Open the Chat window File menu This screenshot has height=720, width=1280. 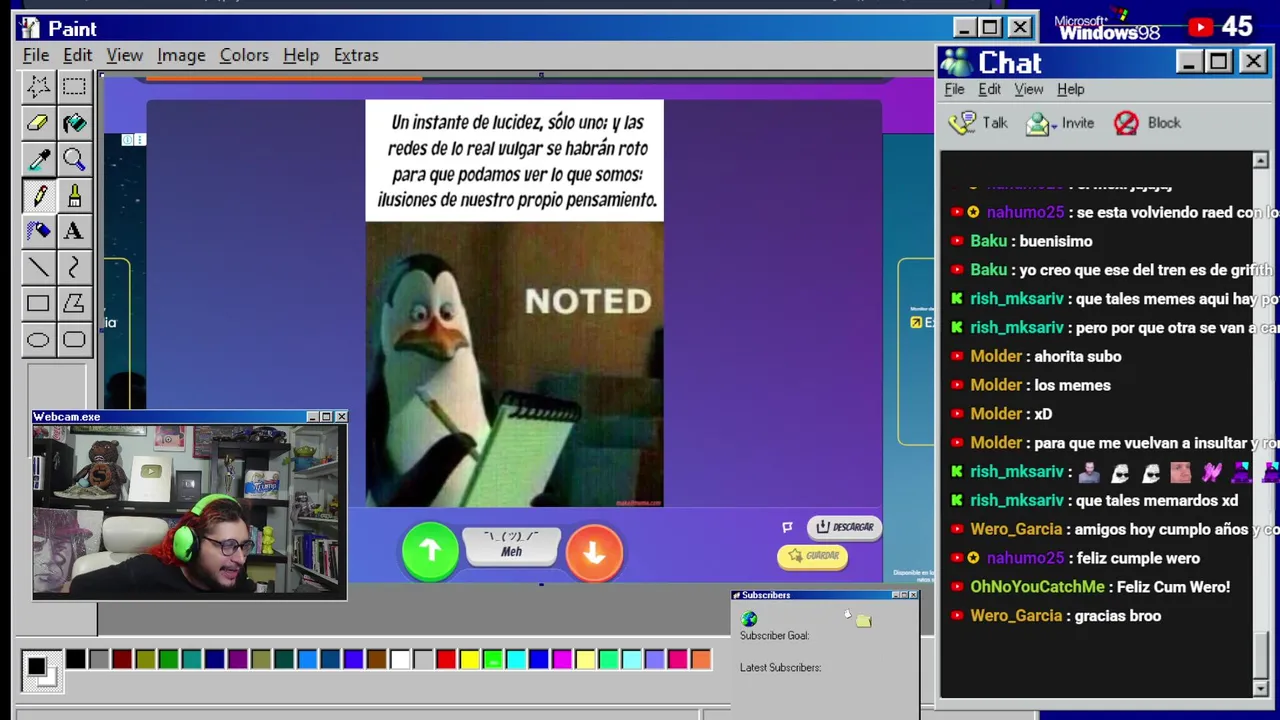[x=955, y=89]
